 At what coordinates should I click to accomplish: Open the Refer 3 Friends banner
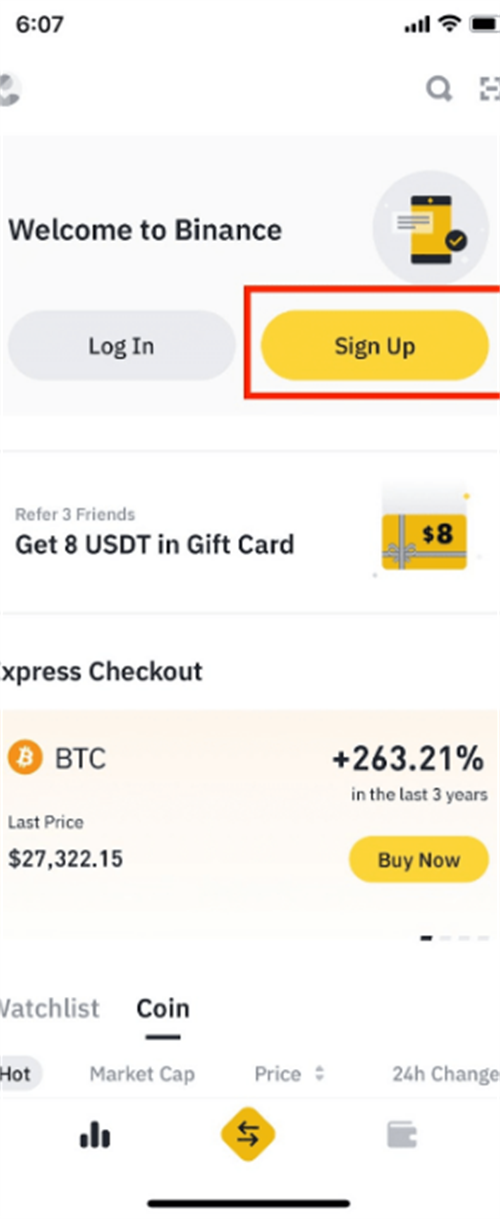[250, 532]
